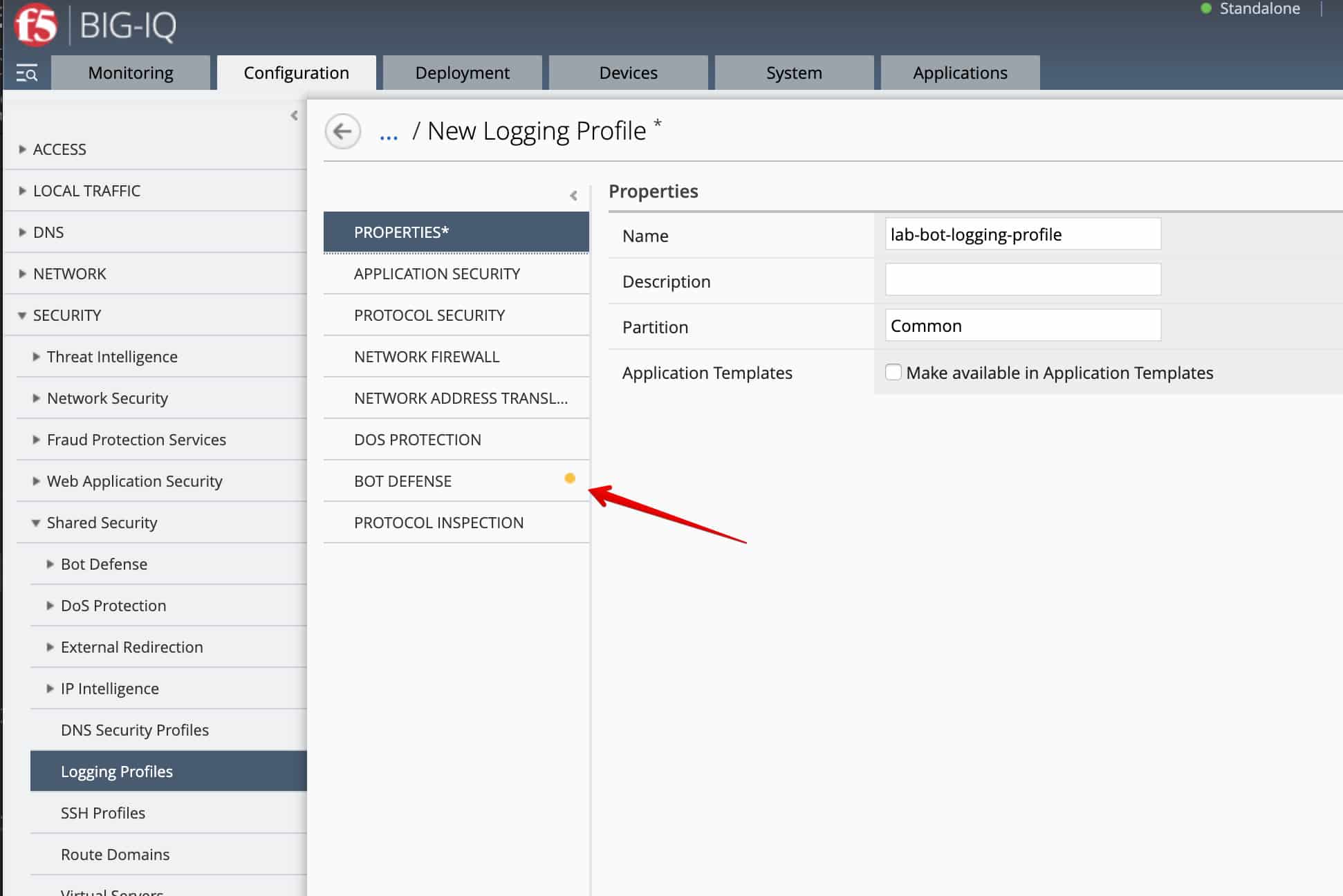The image size is (1343, 896).
Task: Expand External Redirection item
Action: (50, 647)
